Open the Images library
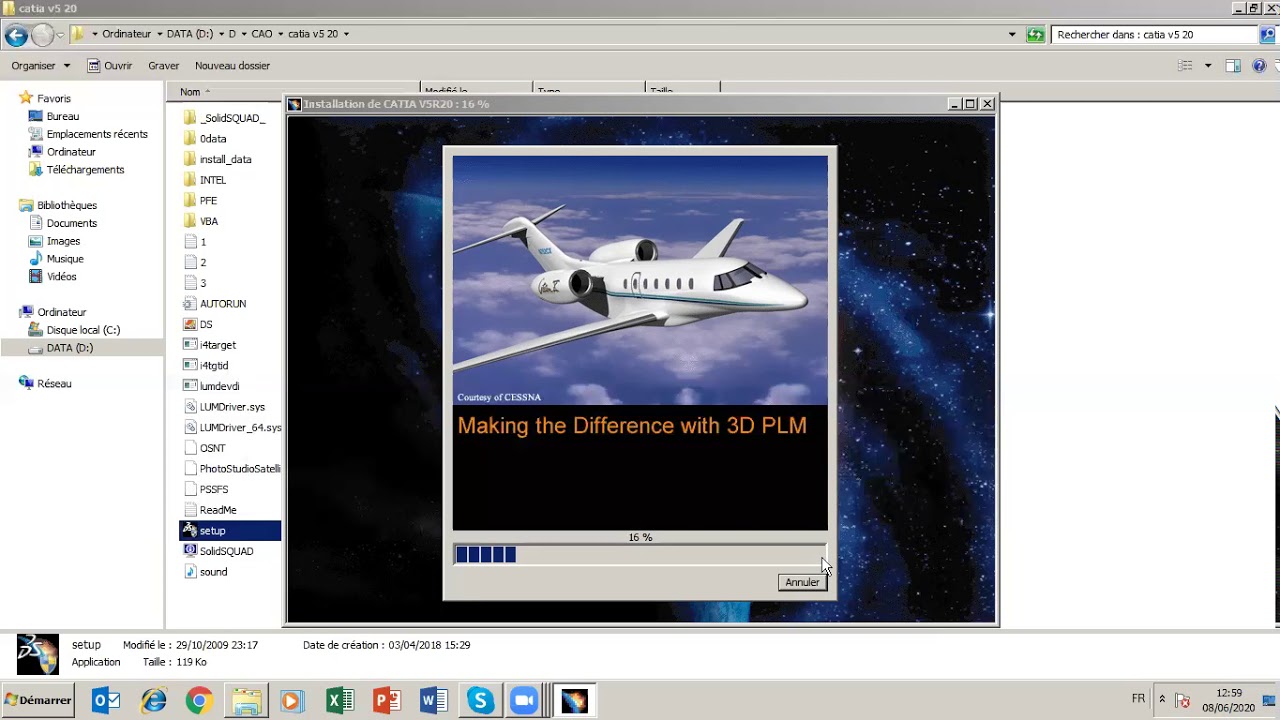This screenshot has height=720, width=1280. coord(63,241)
